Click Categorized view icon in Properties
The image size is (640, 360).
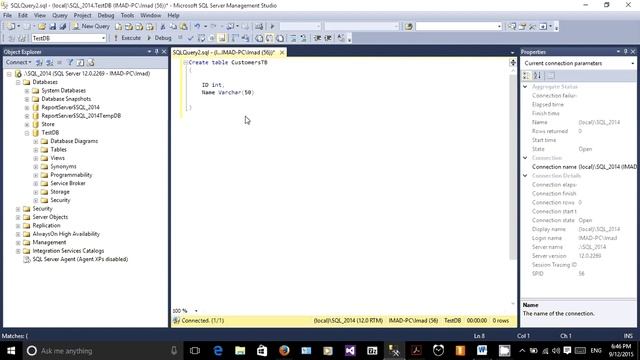tap(527, 76)
